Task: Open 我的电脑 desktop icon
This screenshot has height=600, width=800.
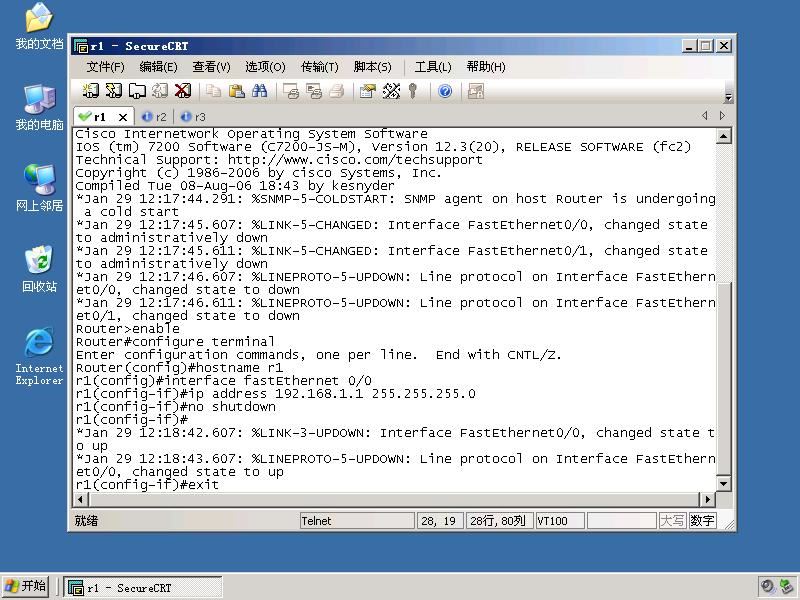Action: point(39,107)
